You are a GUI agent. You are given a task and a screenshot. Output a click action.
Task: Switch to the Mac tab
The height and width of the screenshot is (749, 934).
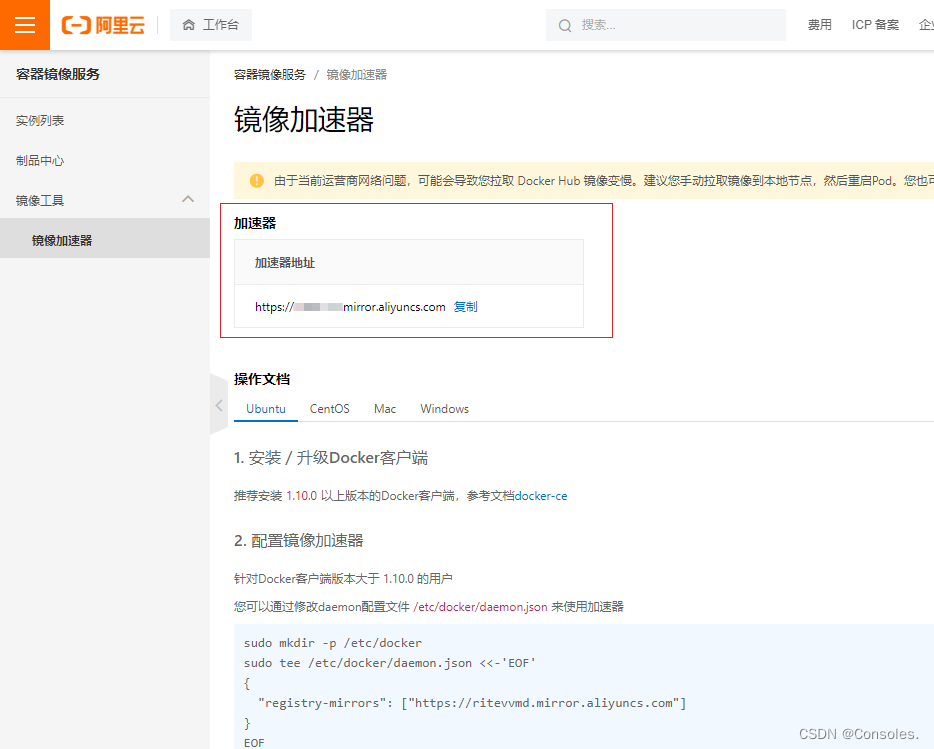click(385, 409)
